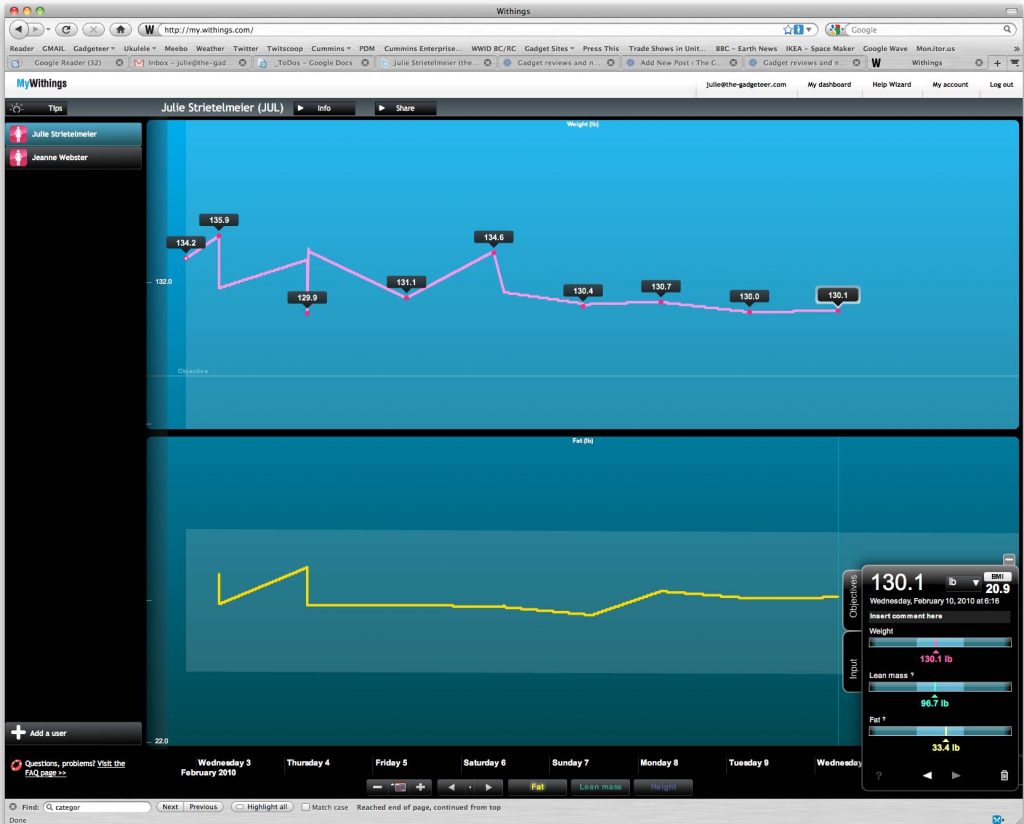
Task: Switch to the ToDos Google Docs tab
Action: coord(313,63)
